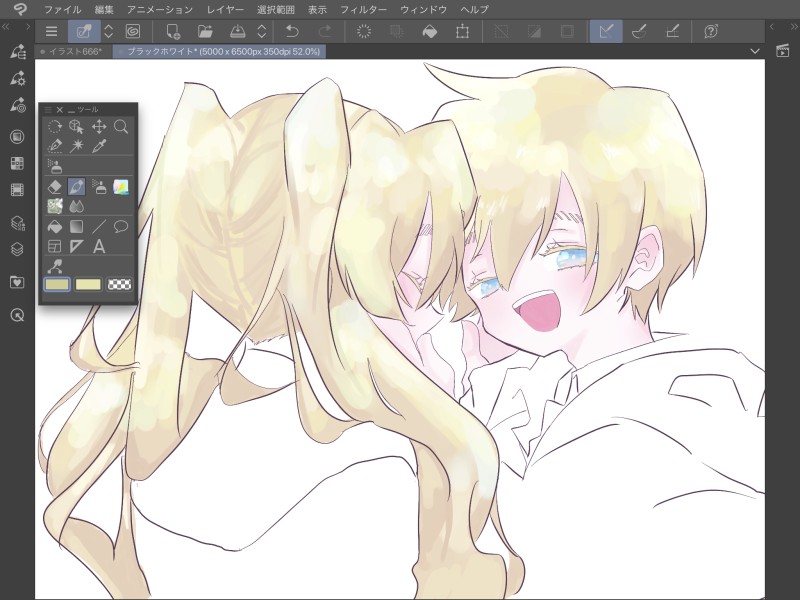Click the clear/delete dotted circle icon

click(364, 32)
